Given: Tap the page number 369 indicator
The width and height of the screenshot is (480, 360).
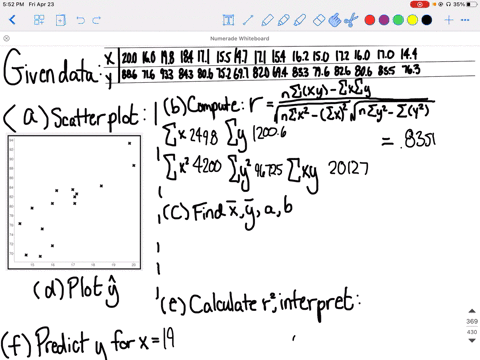Looking at the screenshot, I should (472, 321).
